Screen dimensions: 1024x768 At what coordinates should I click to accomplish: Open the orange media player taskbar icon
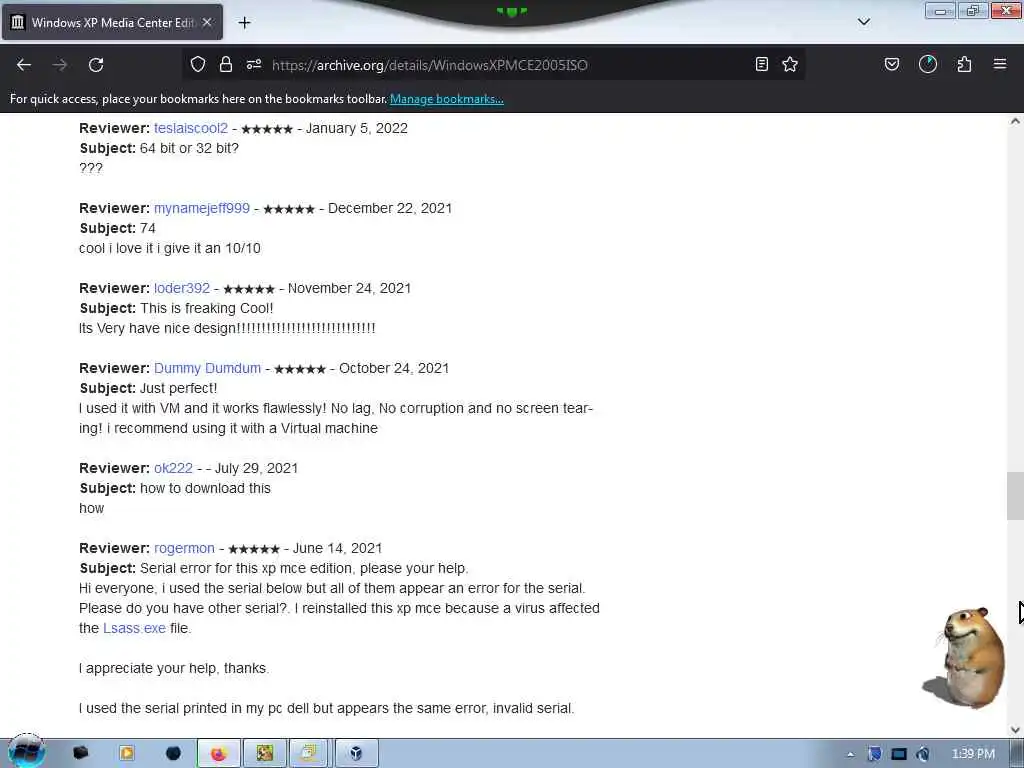[x=127, y=753]
